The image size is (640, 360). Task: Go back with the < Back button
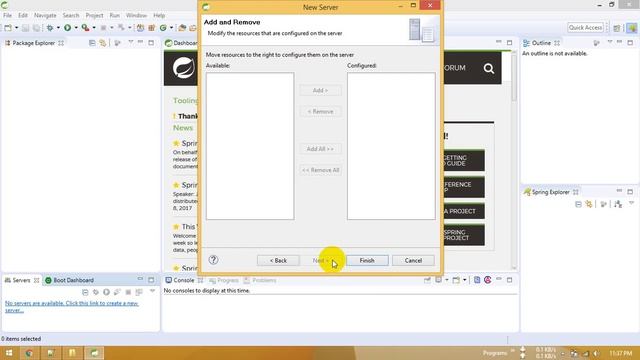click(x=278, y=260)
